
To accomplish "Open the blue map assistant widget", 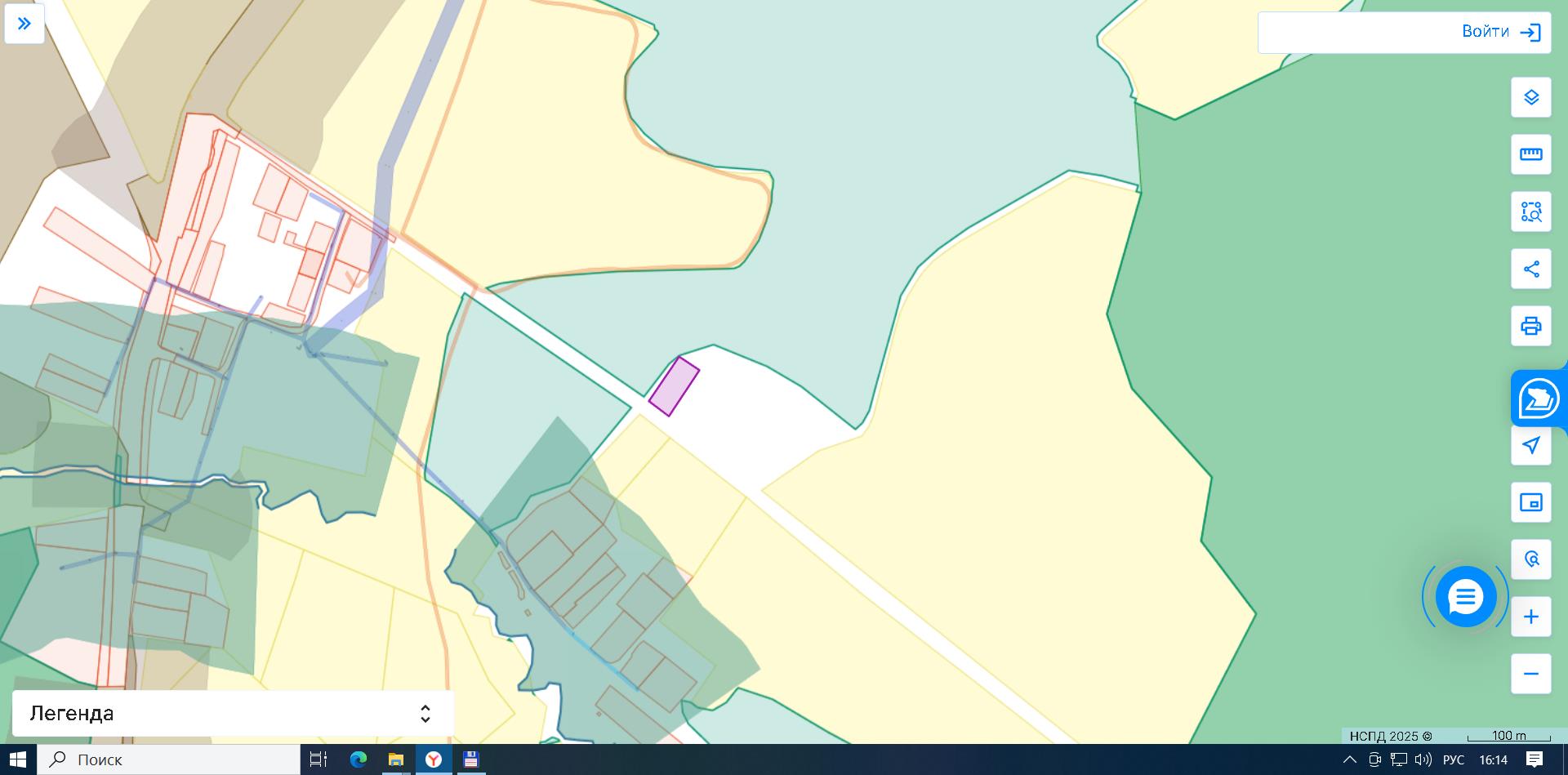I will point(1539,399).
